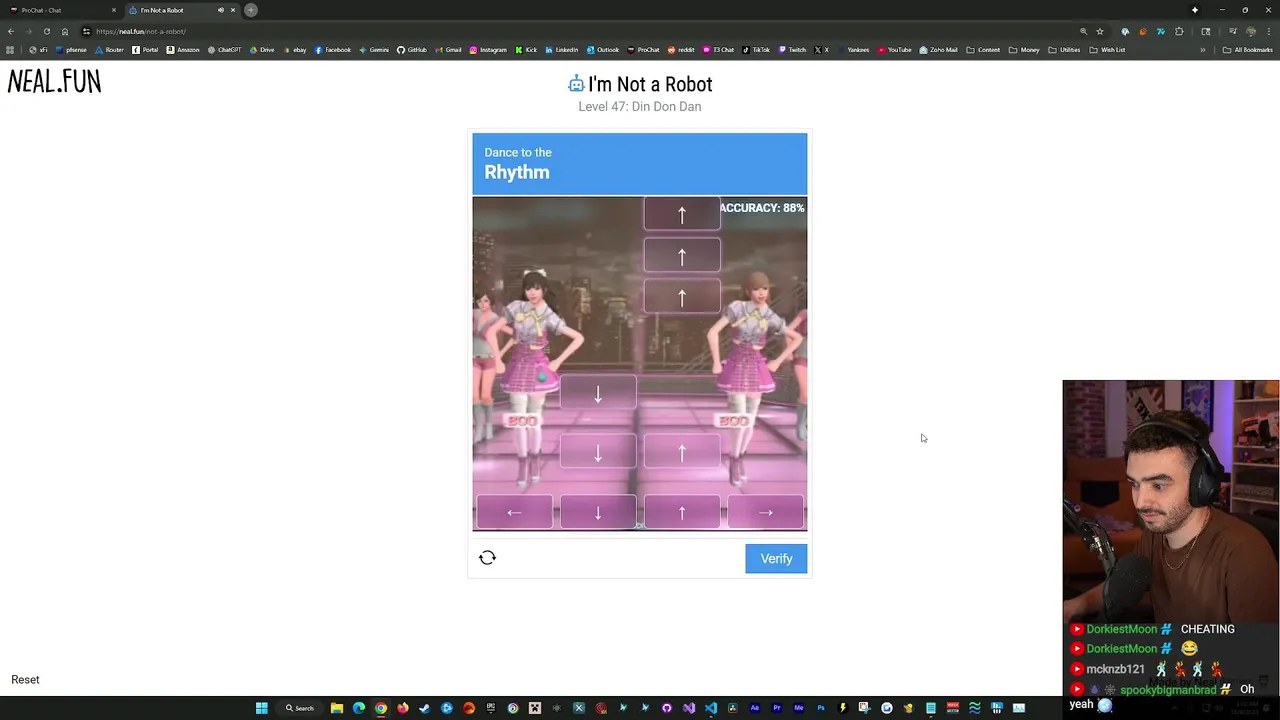This screenshot has height=720, width=1280.
Task: Go to the browser home page
Action: [65, 31]
